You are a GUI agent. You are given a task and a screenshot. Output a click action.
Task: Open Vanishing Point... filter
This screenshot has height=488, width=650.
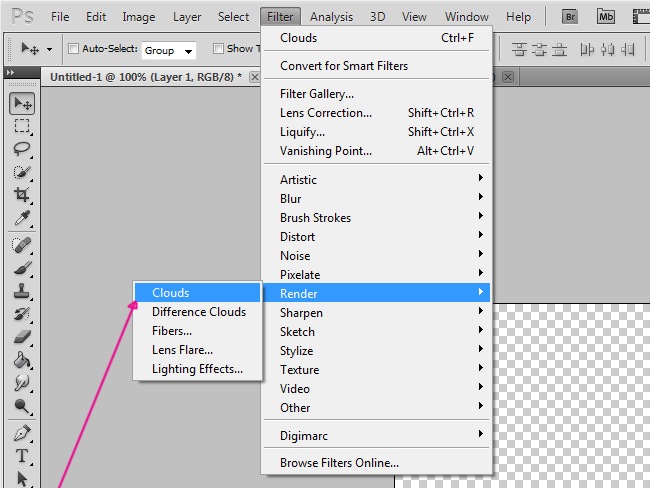pos(376,151)
